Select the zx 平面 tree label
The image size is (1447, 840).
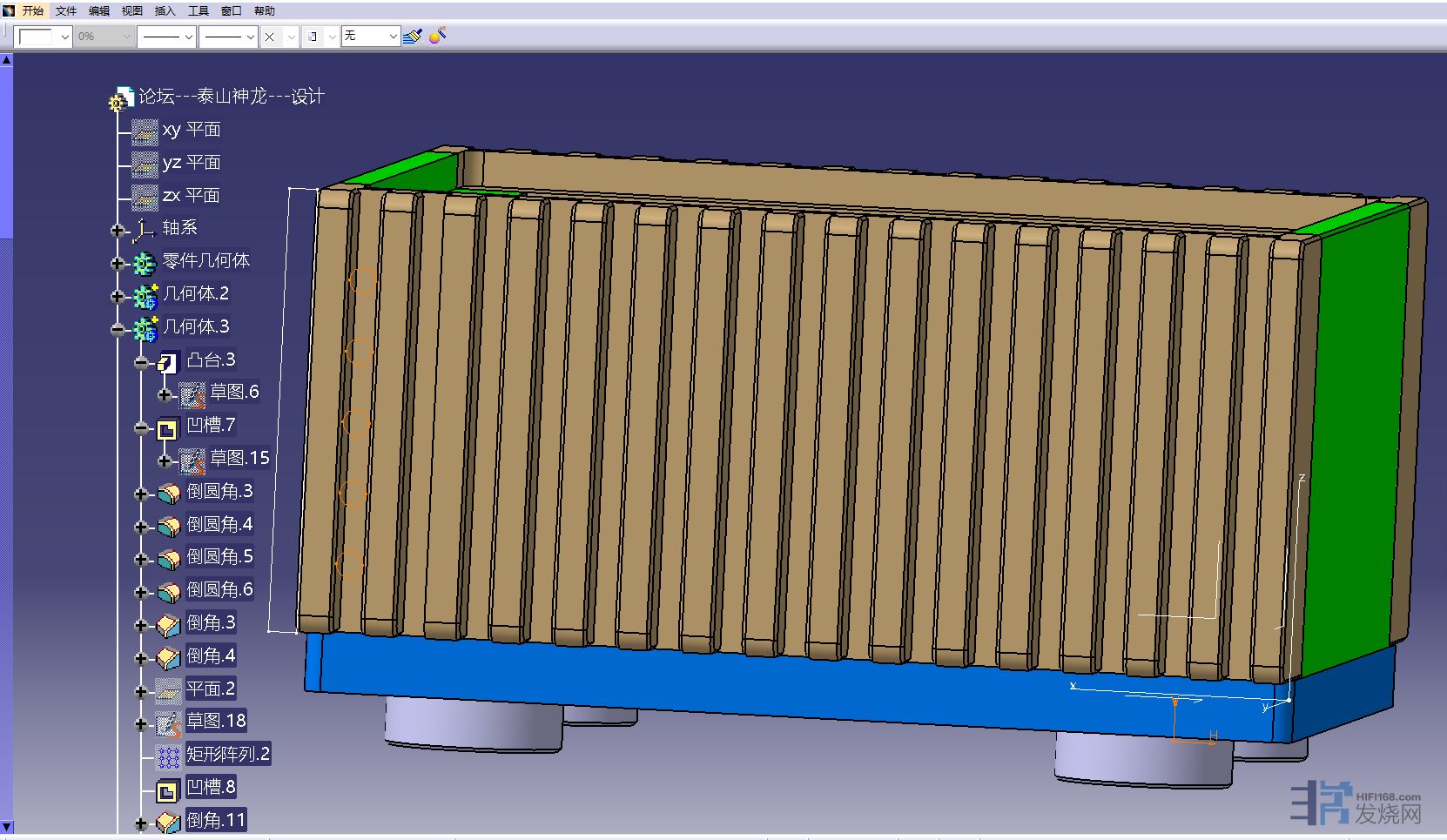coord(191,196)
